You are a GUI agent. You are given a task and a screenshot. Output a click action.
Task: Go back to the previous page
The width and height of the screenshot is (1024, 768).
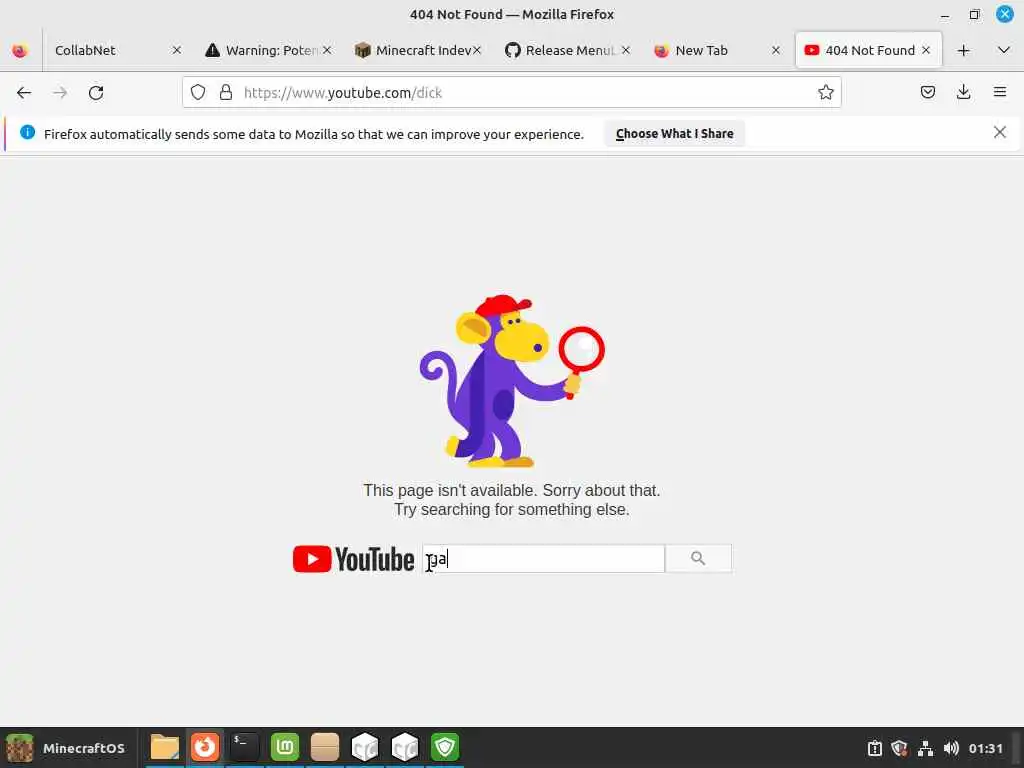pos(24,93)
